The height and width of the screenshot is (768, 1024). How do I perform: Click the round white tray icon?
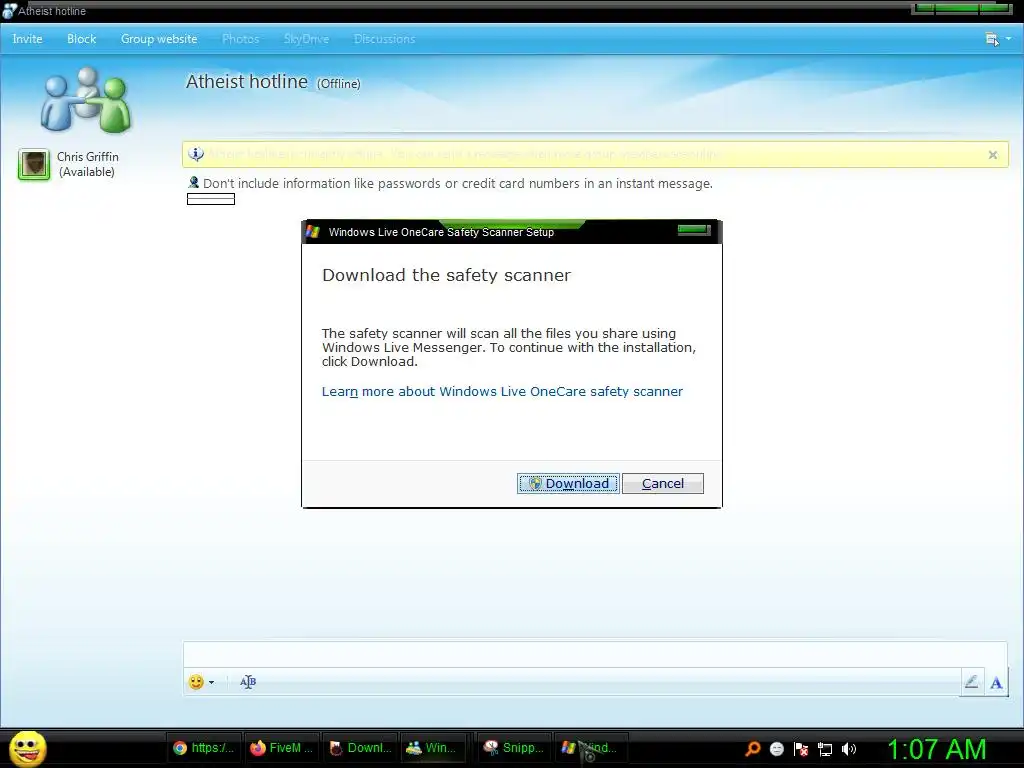[x=776, y=749]
